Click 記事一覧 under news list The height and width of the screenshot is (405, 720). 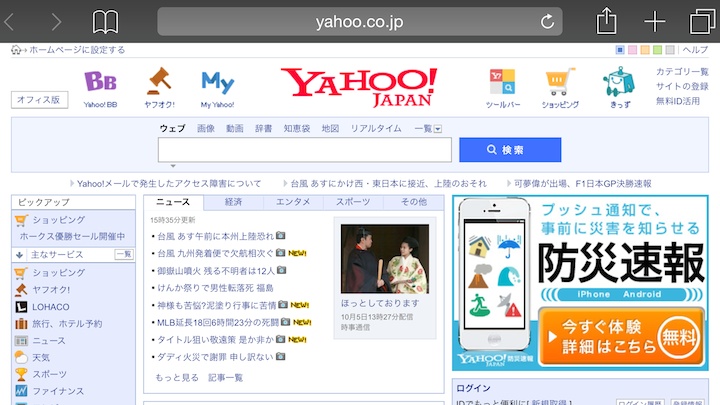(225, 377)
